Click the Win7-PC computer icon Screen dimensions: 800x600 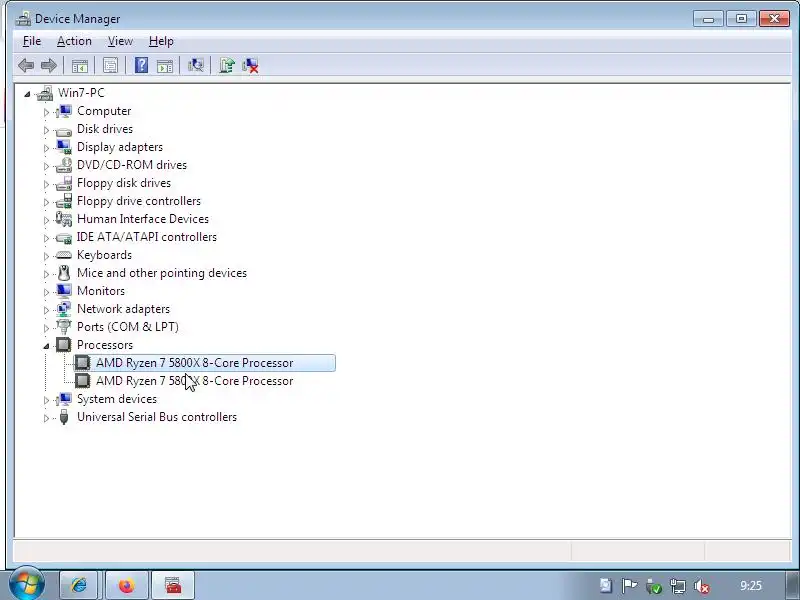click(x=45, y=93)
